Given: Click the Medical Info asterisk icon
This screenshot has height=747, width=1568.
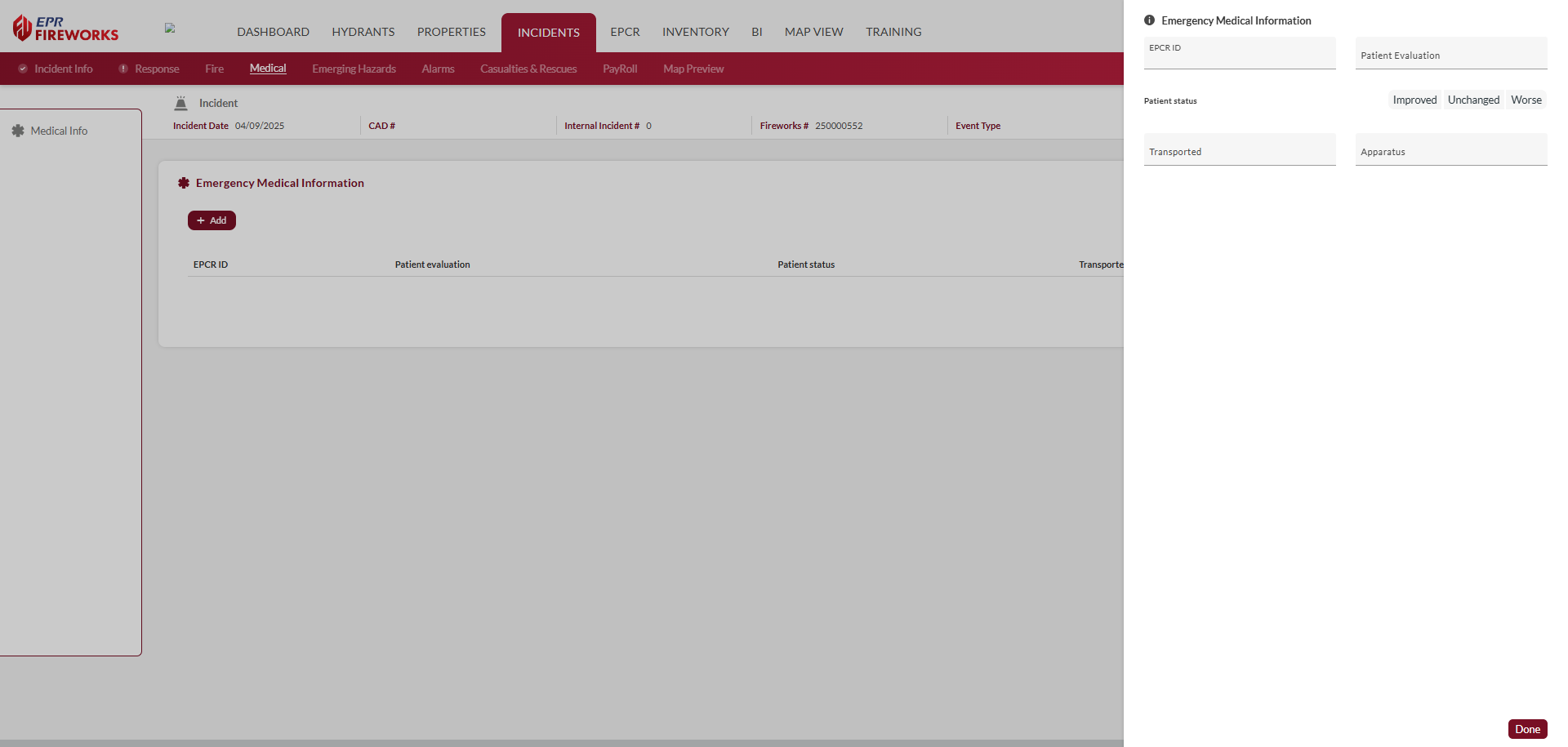Looking at the screenshot, I should 18,131.
